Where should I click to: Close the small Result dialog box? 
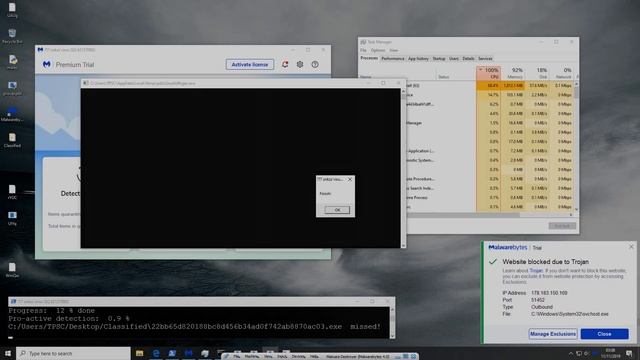[350, 179]
